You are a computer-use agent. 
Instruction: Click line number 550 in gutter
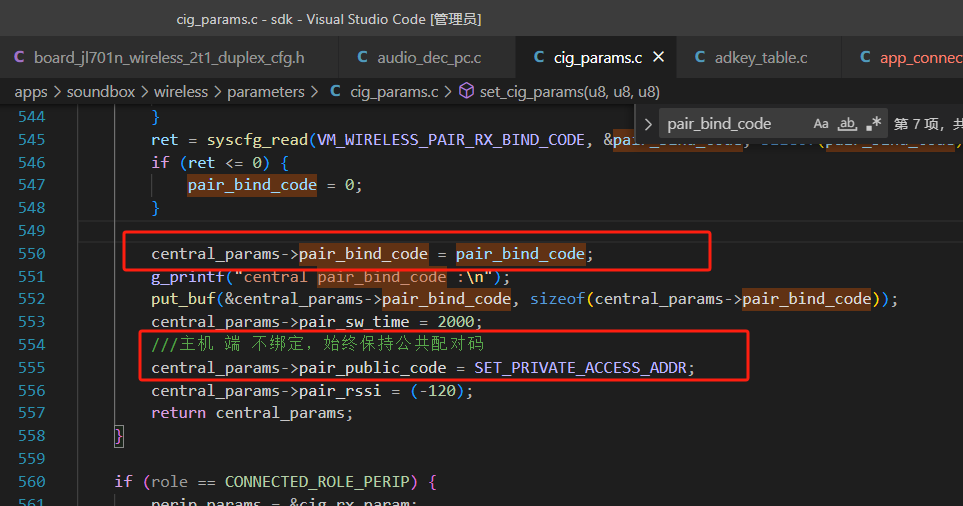31,254
